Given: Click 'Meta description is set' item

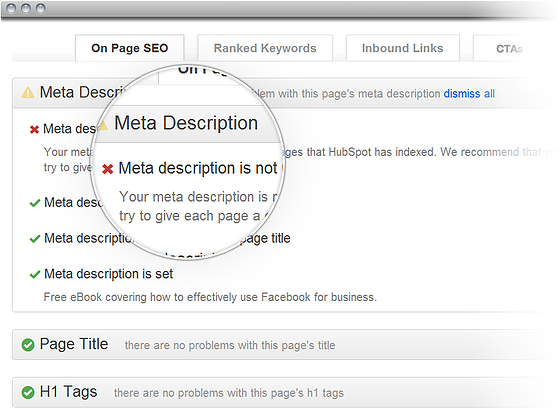Looking at the screenshot, I should 109,274.
